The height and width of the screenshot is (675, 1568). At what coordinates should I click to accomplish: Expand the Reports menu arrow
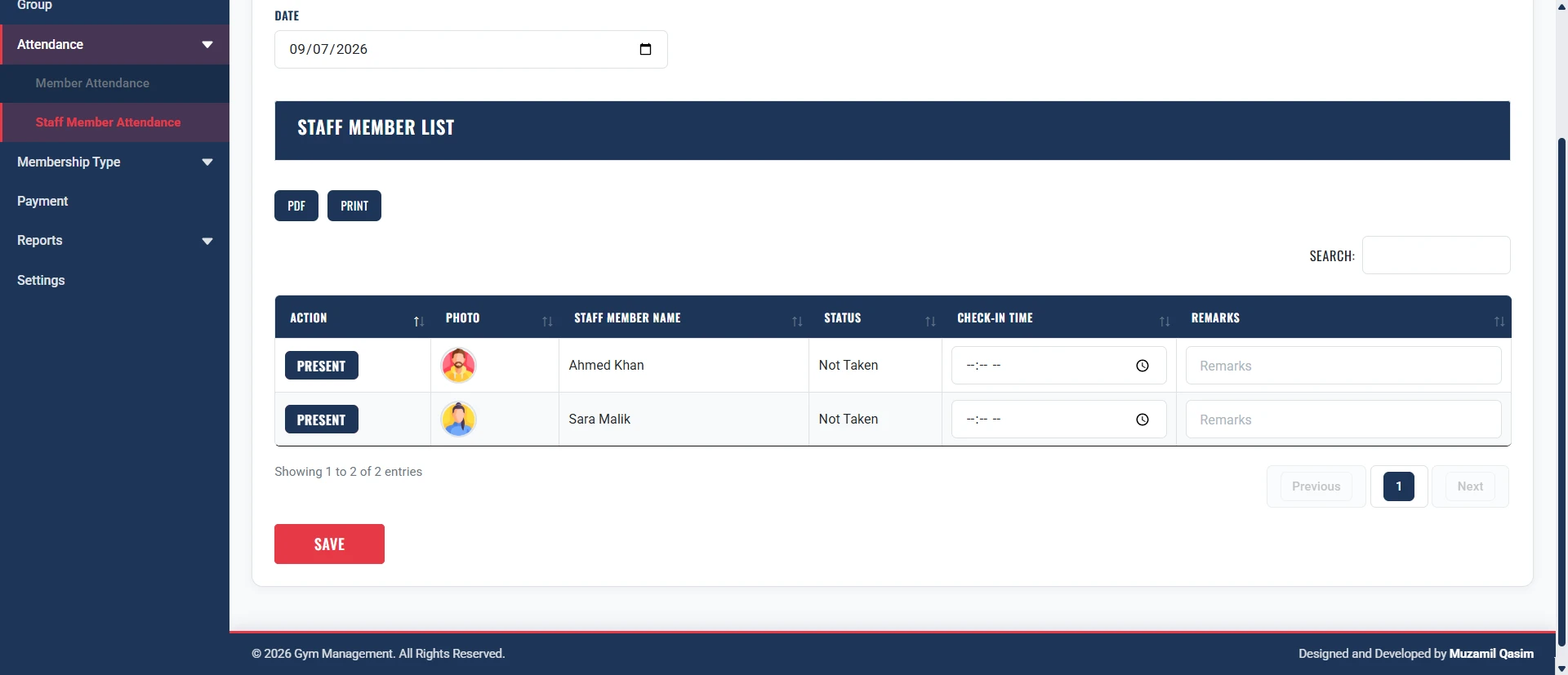click(207, 241)
